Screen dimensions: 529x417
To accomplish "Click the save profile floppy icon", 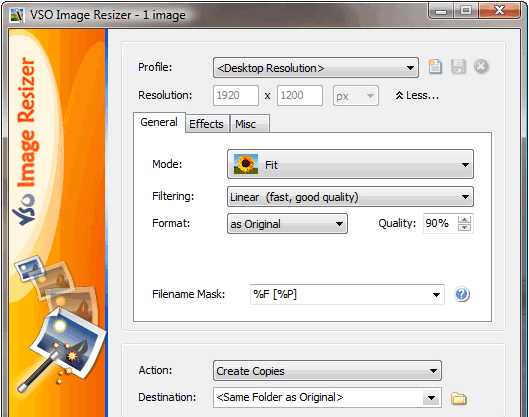I will [458, 66].
